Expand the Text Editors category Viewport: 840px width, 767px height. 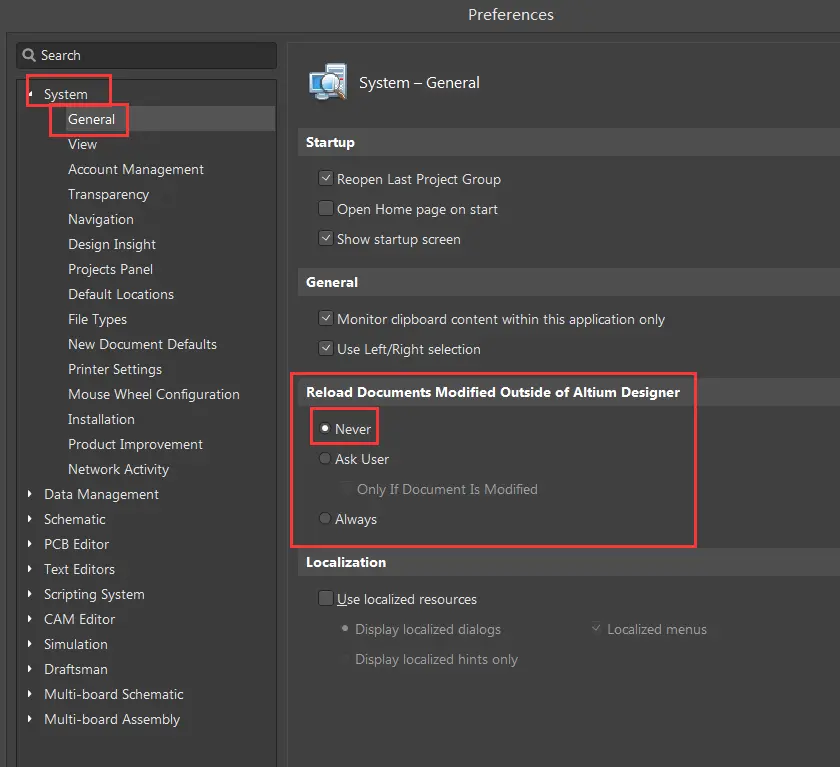(x=30, y=569)
